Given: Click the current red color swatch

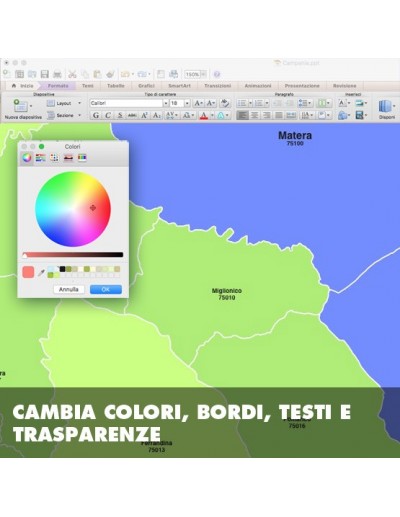Looking at the screenshot, I should pyautogui.click(x=28, y=272).
